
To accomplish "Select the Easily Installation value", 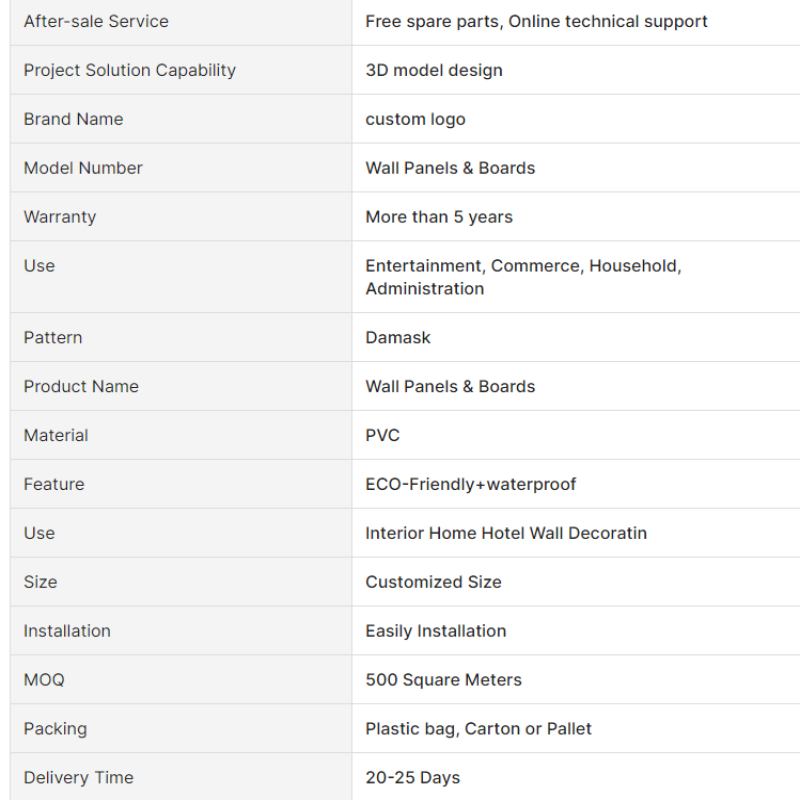I will coord(436,631).
